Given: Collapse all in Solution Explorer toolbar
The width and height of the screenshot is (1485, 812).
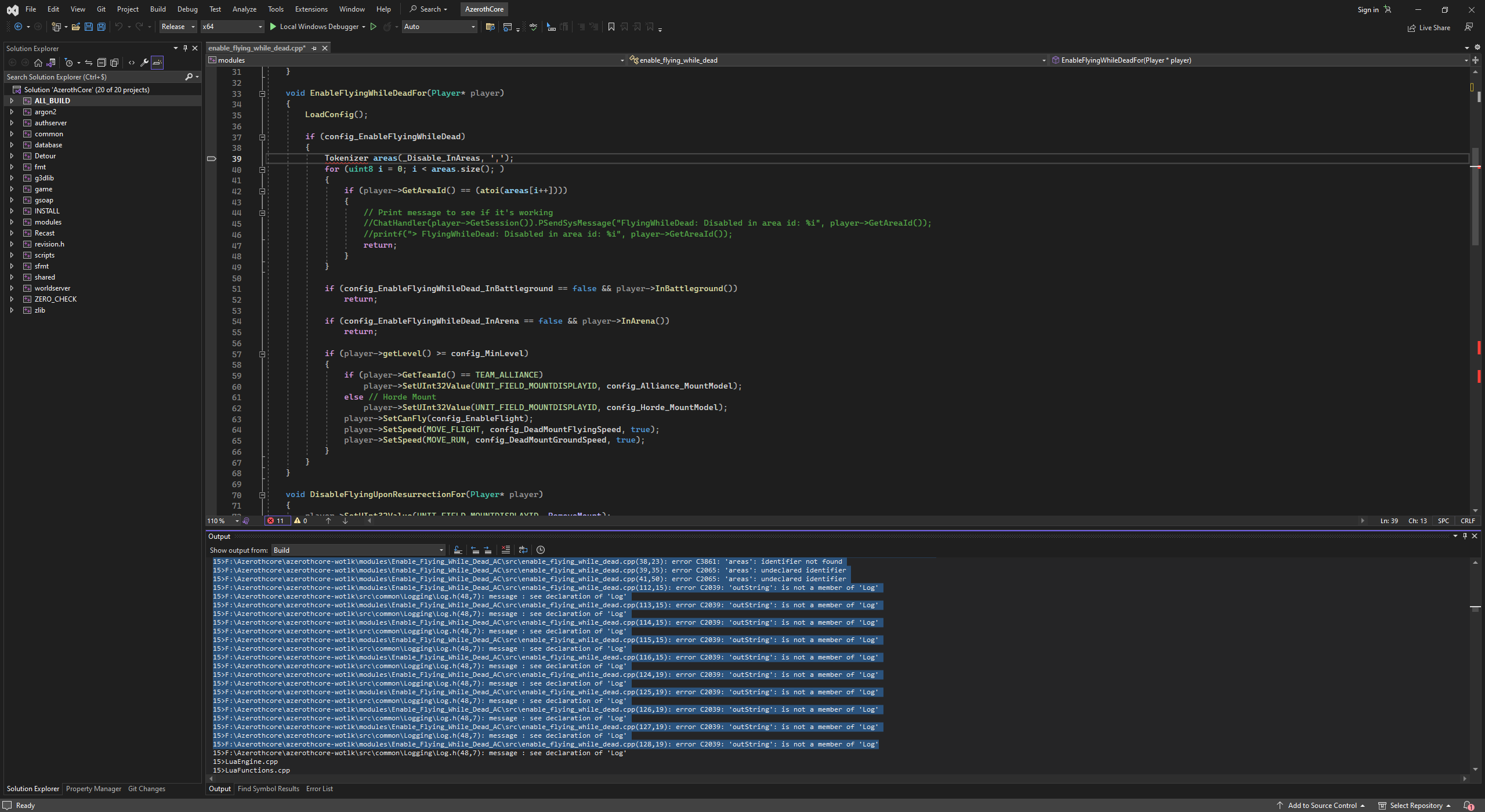Looking at the screenshot, I should 101,63.
